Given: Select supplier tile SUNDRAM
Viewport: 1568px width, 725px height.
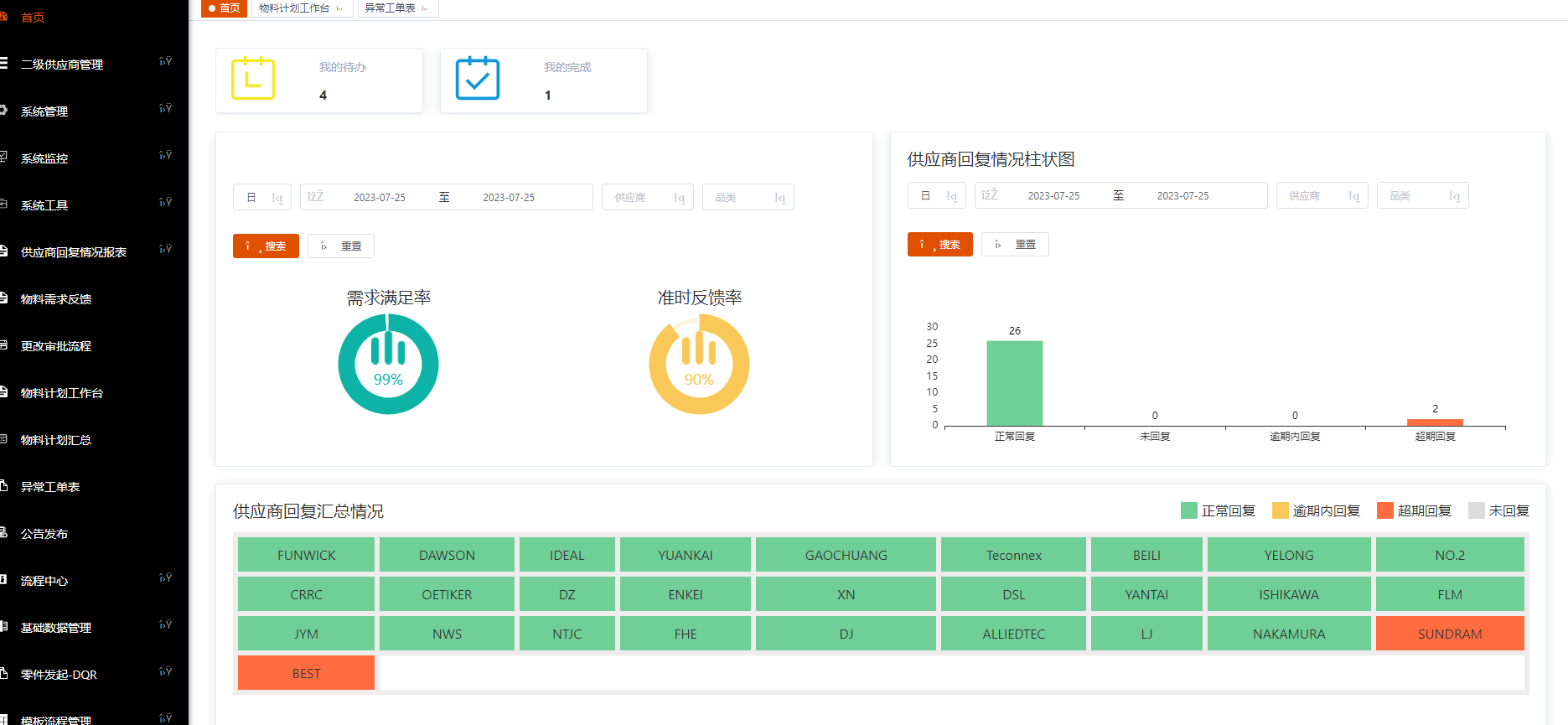Looking at the screenshot, I should pos(1450,634).
